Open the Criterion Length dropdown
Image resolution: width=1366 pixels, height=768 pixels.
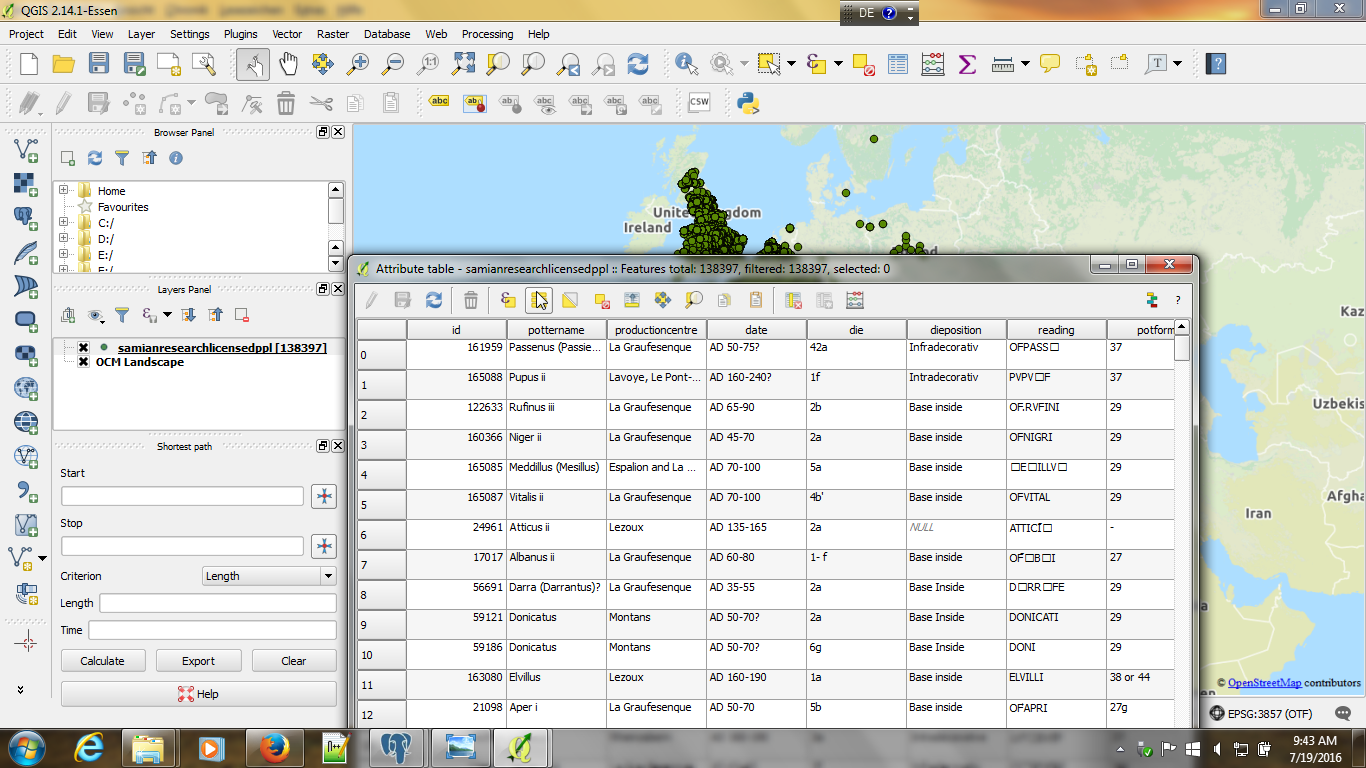point(269,576)
